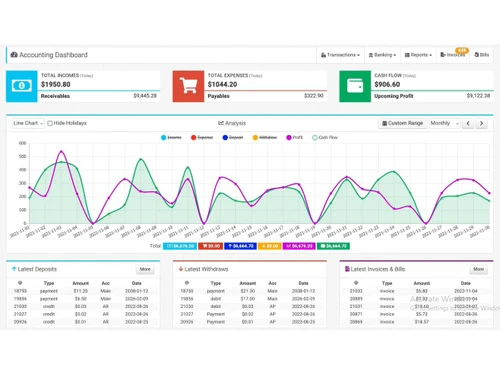Open the Monthly period dropdown
This screenshot has height=375, width=500.
445,123
